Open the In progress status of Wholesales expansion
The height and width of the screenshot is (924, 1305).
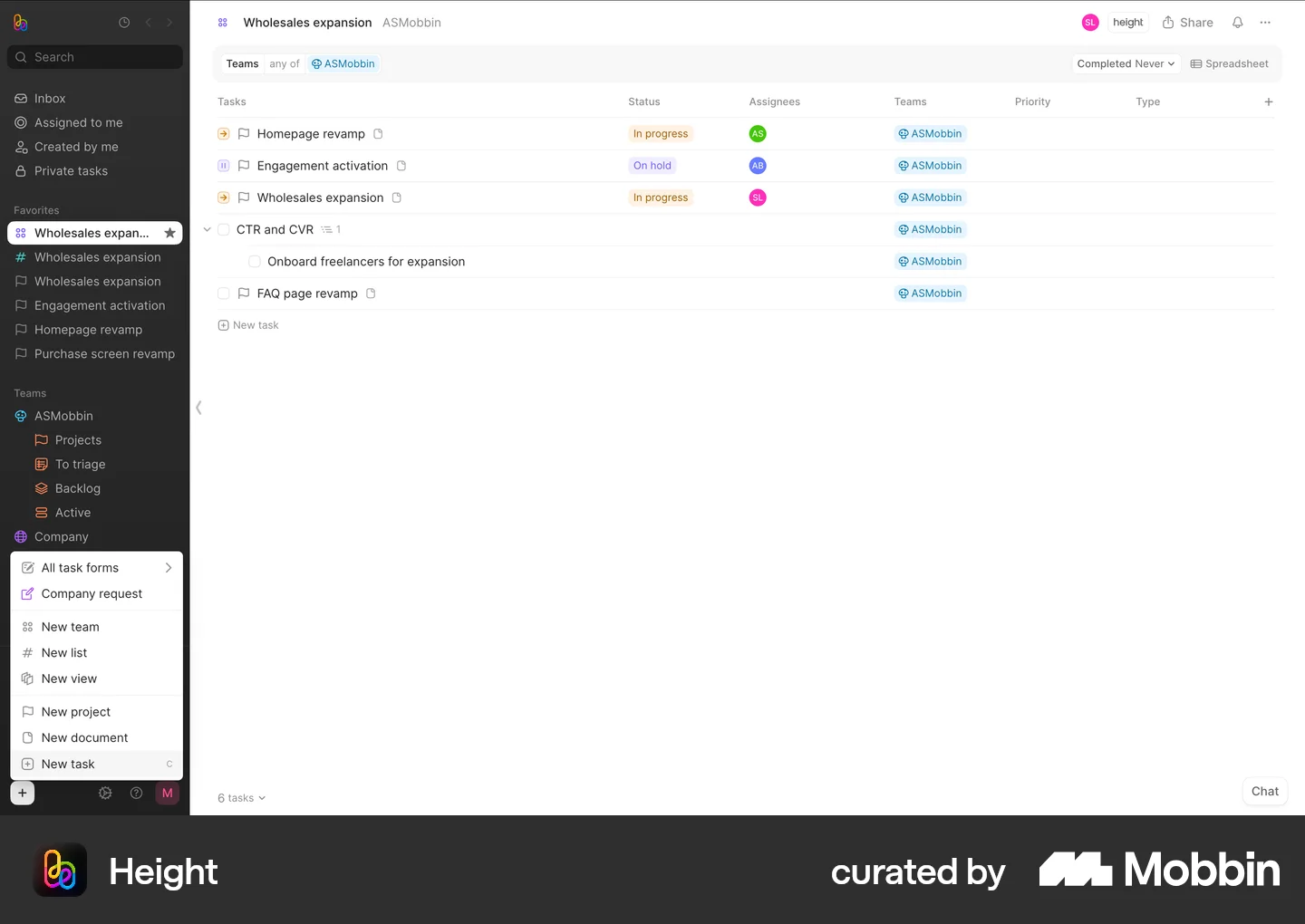(x=661, y=197)
